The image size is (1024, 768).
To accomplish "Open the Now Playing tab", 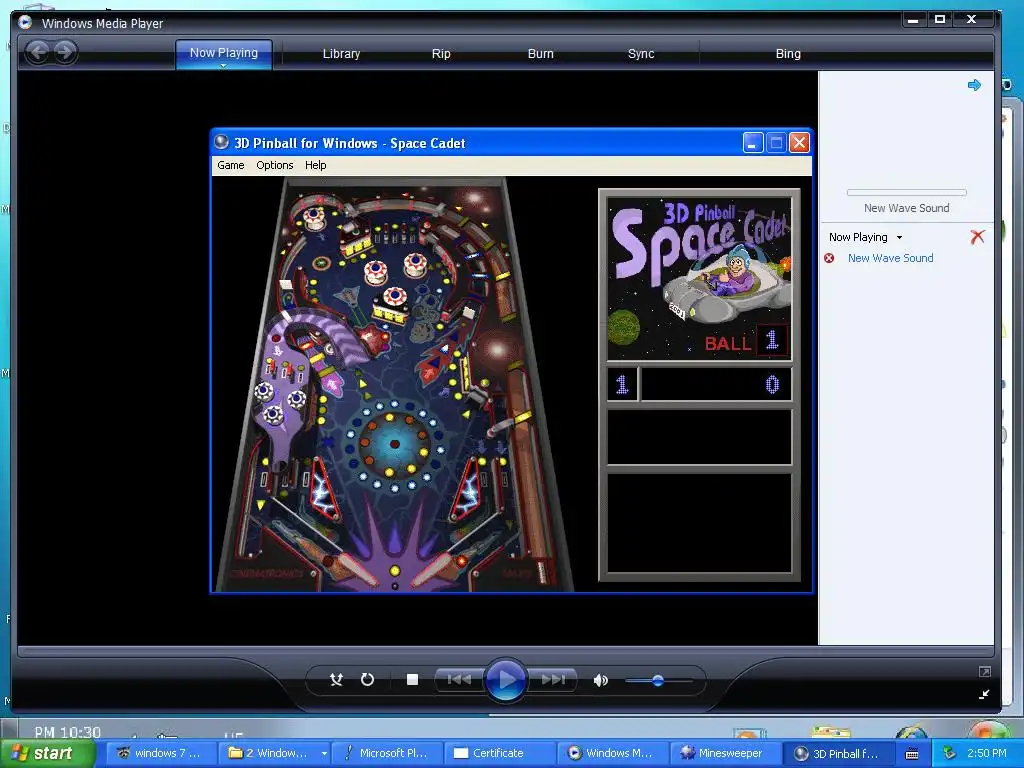I will pos(223,53).
